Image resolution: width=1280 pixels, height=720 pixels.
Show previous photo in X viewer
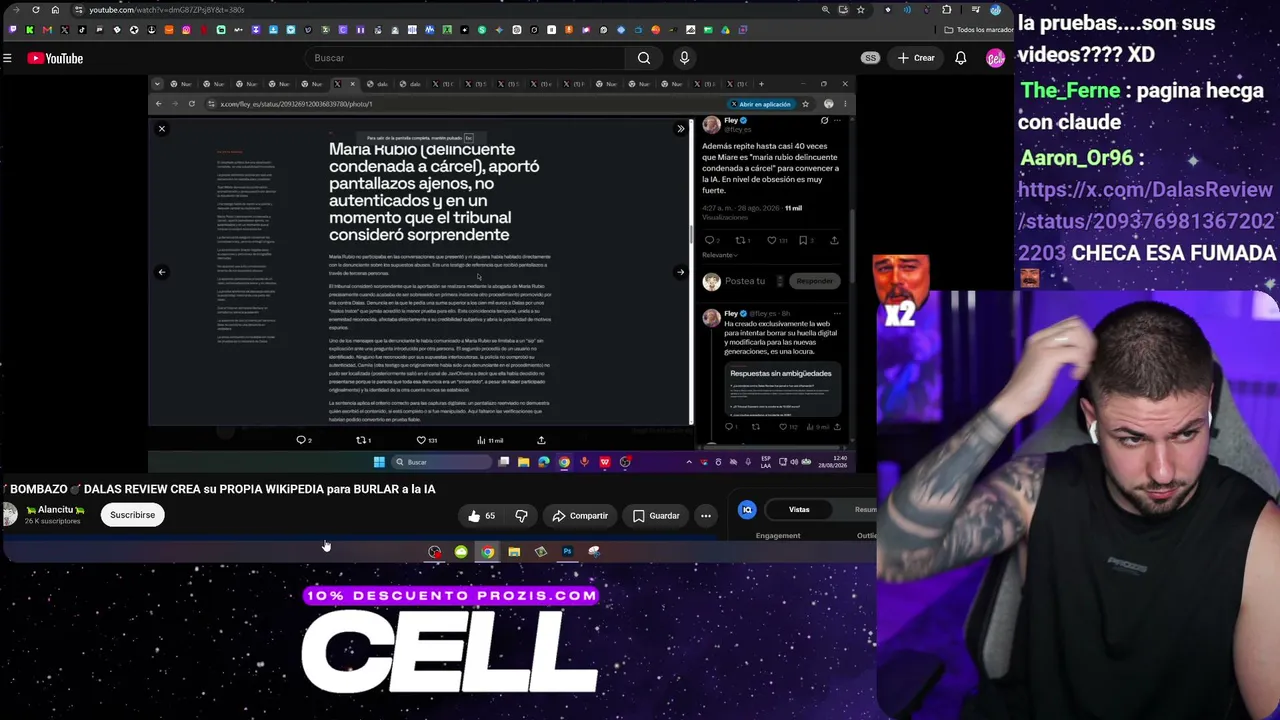coord(161,272)
